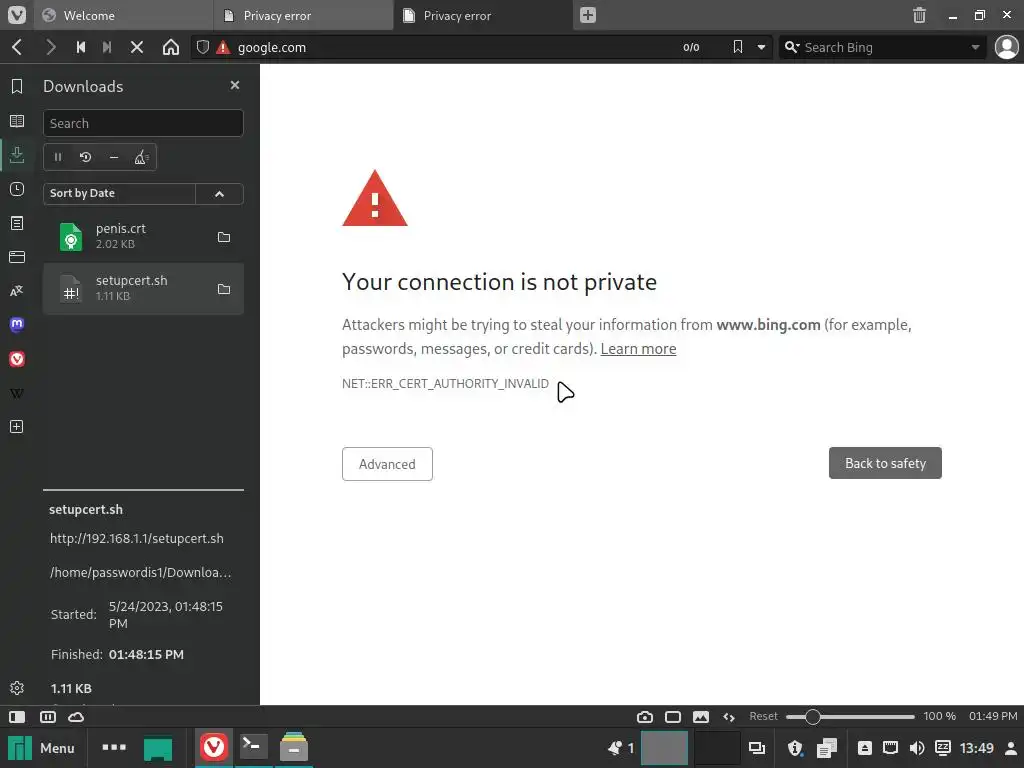1024x768 pixels.
Task: Open the Vivaldi main menu logo
Action: pyautogui.click(x=16, y=15)
